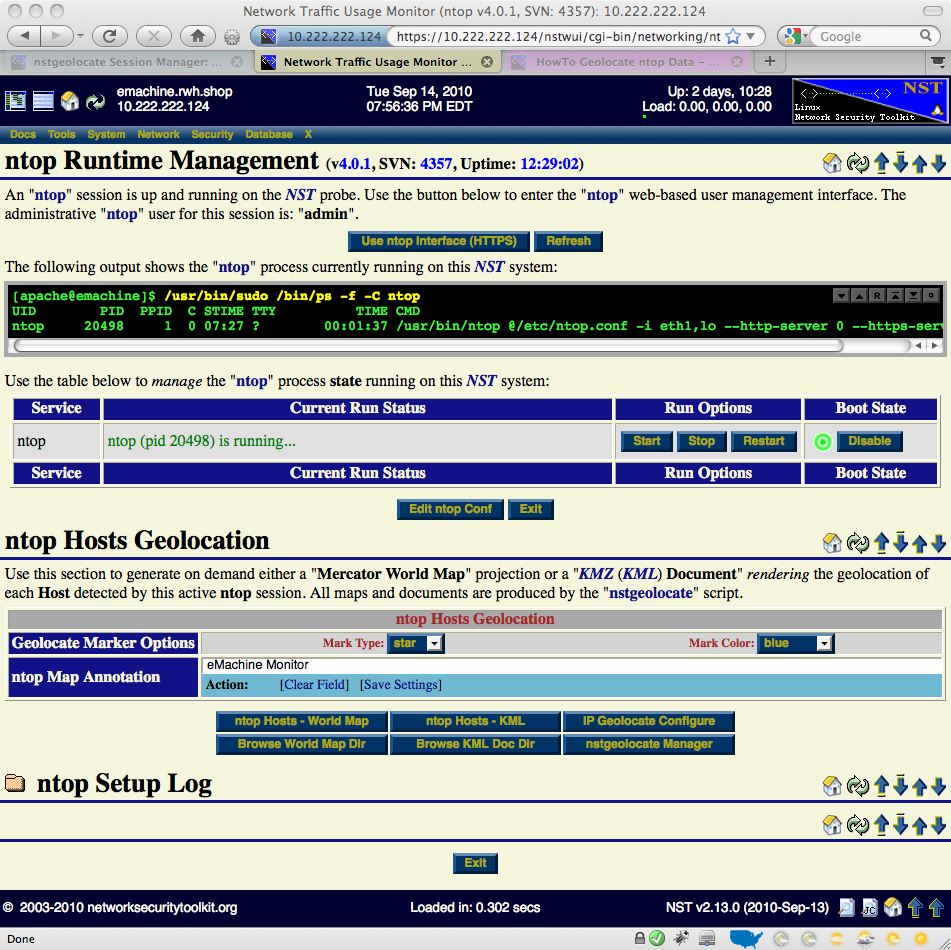The width and height of the screenshot is (951, 950).
Task: Open the Mark Type star dropdown
Action: 416,643
